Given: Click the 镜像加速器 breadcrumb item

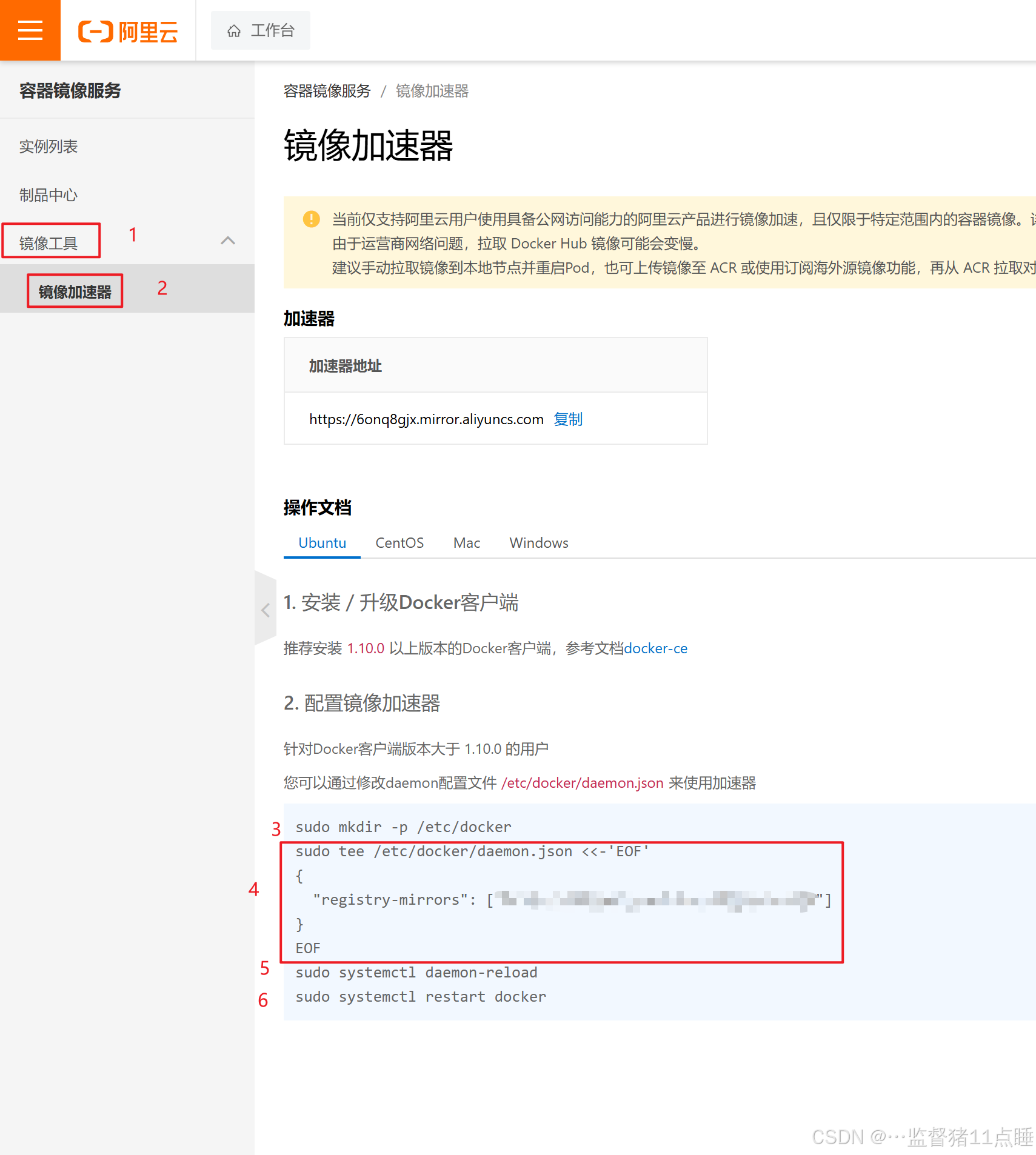Looking at the screenshot, I should pyautogui.click(x=431, y=91).
